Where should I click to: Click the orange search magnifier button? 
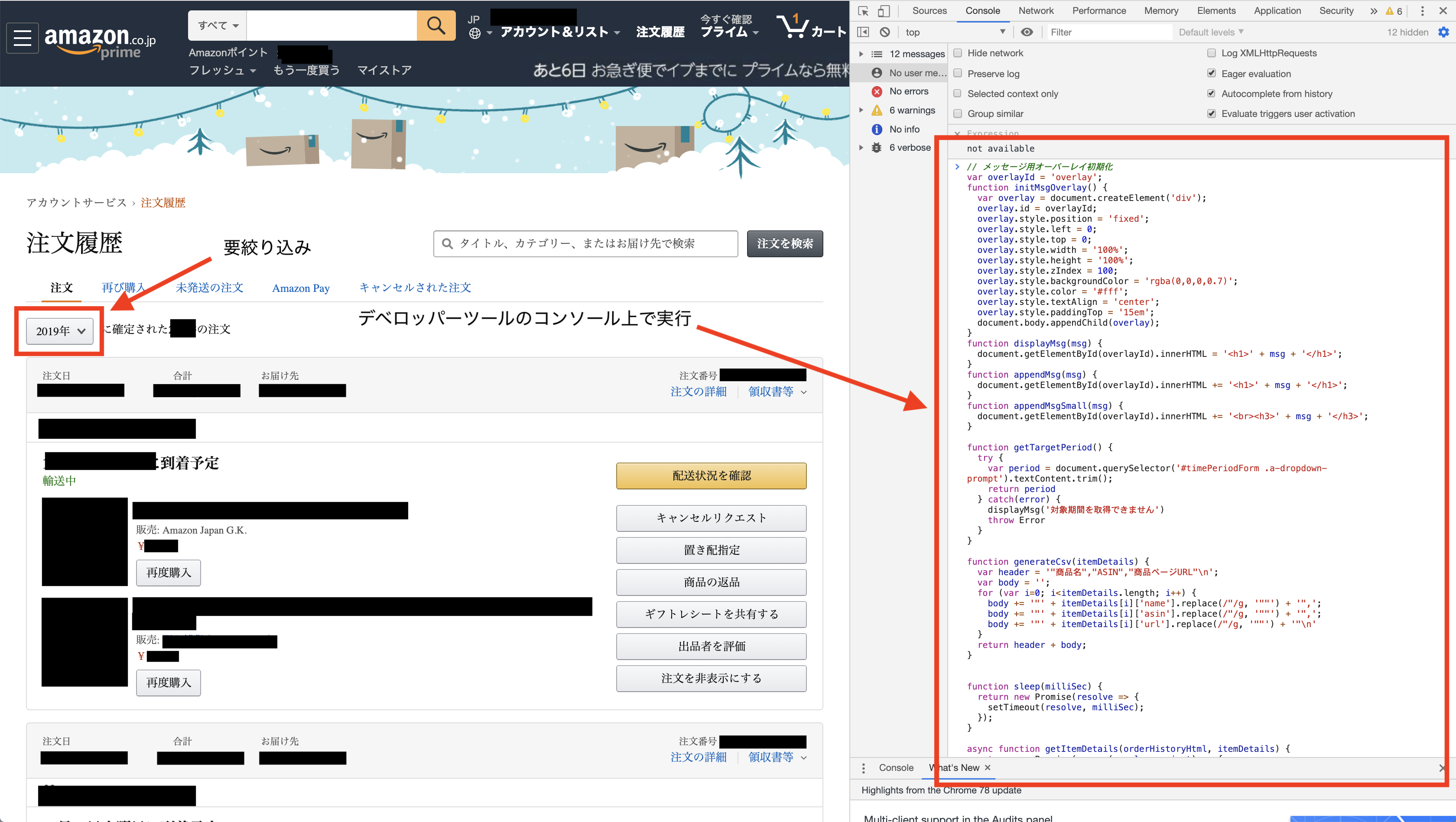tap(436, 26)
